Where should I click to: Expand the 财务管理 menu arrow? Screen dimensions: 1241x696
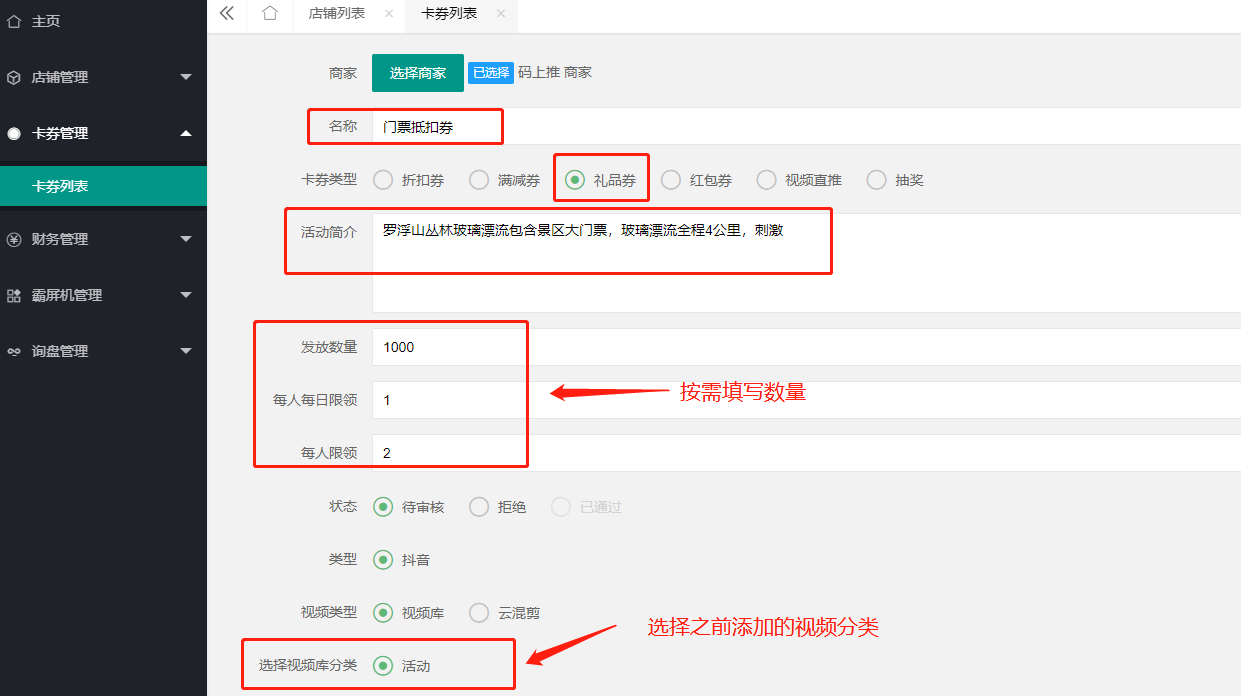186,239
